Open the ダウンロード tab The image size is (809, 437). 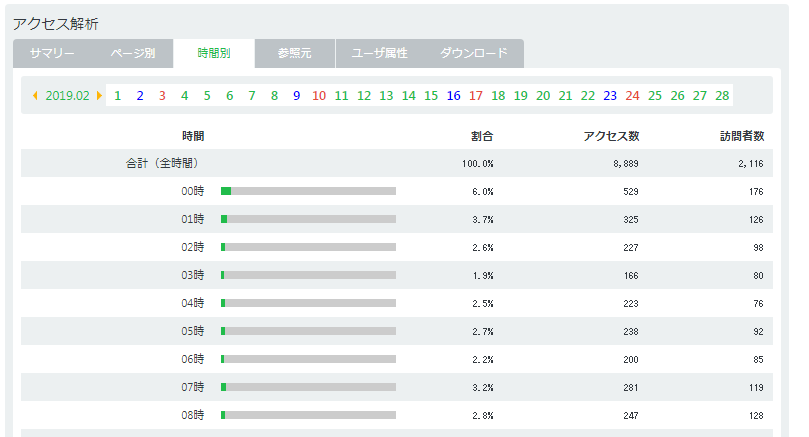coord(474,53)
